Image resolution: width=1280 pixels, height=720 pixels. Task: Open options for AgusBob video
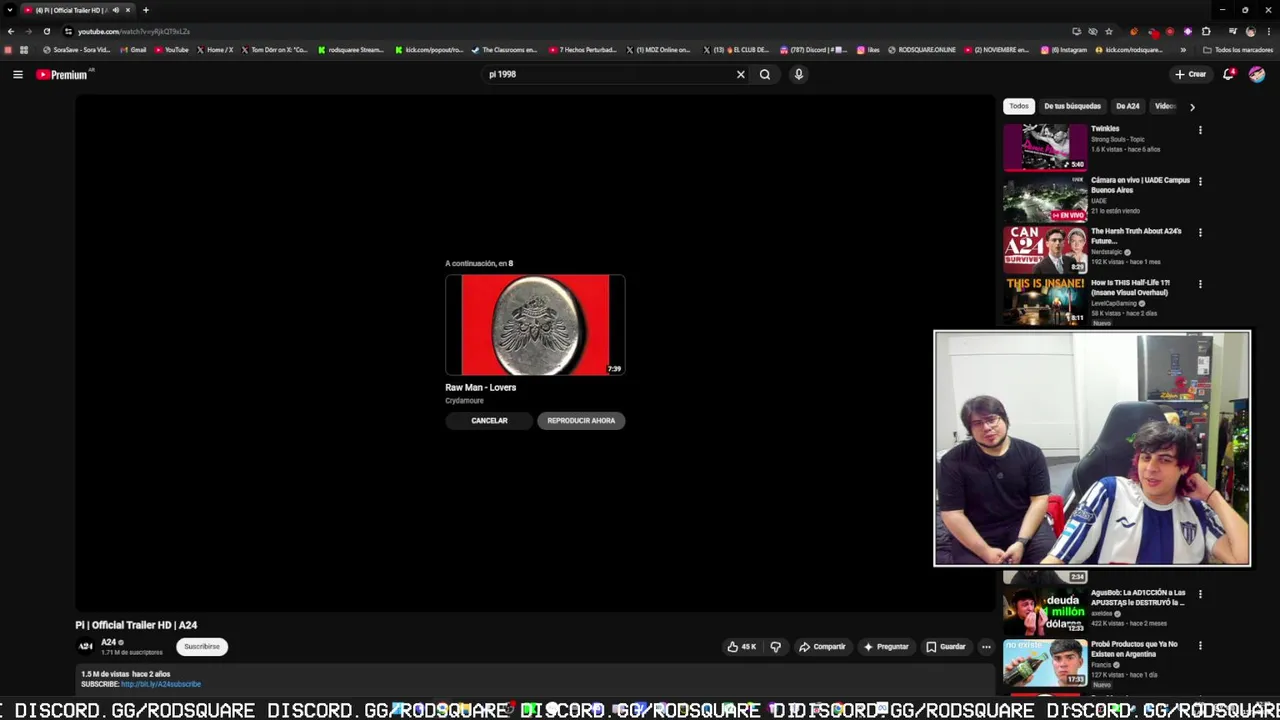(1200, 594)
